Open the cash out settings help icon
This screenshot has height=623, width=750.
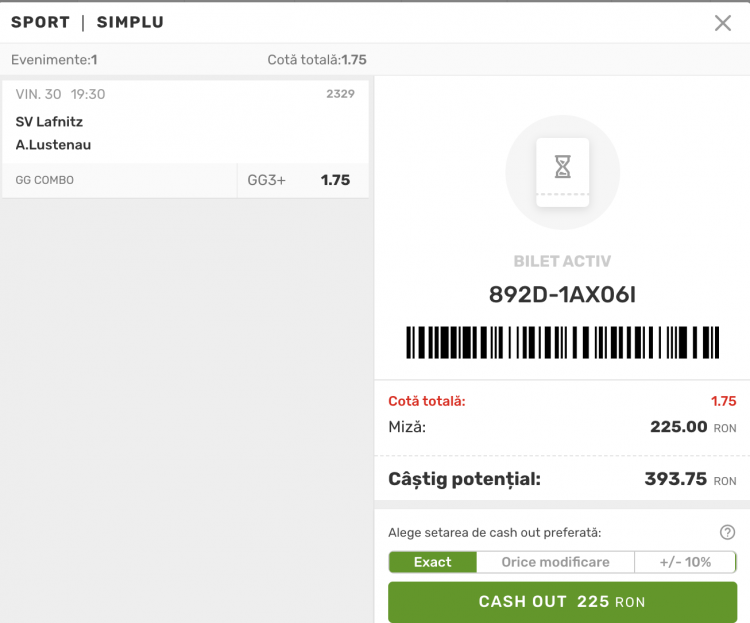pos(727,532)
